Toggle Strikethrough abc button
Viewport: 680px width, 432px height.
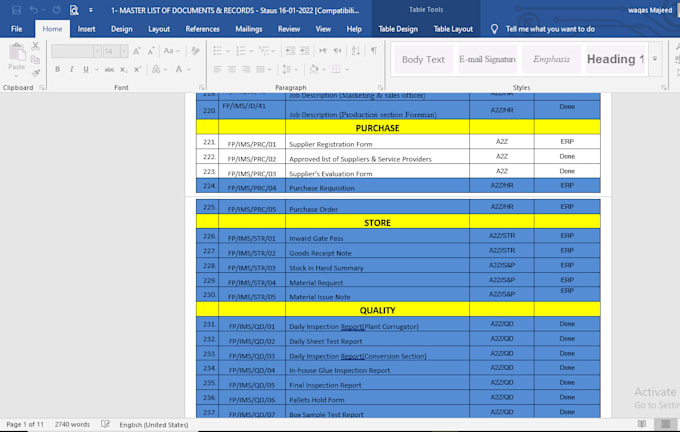click(109, 69)
